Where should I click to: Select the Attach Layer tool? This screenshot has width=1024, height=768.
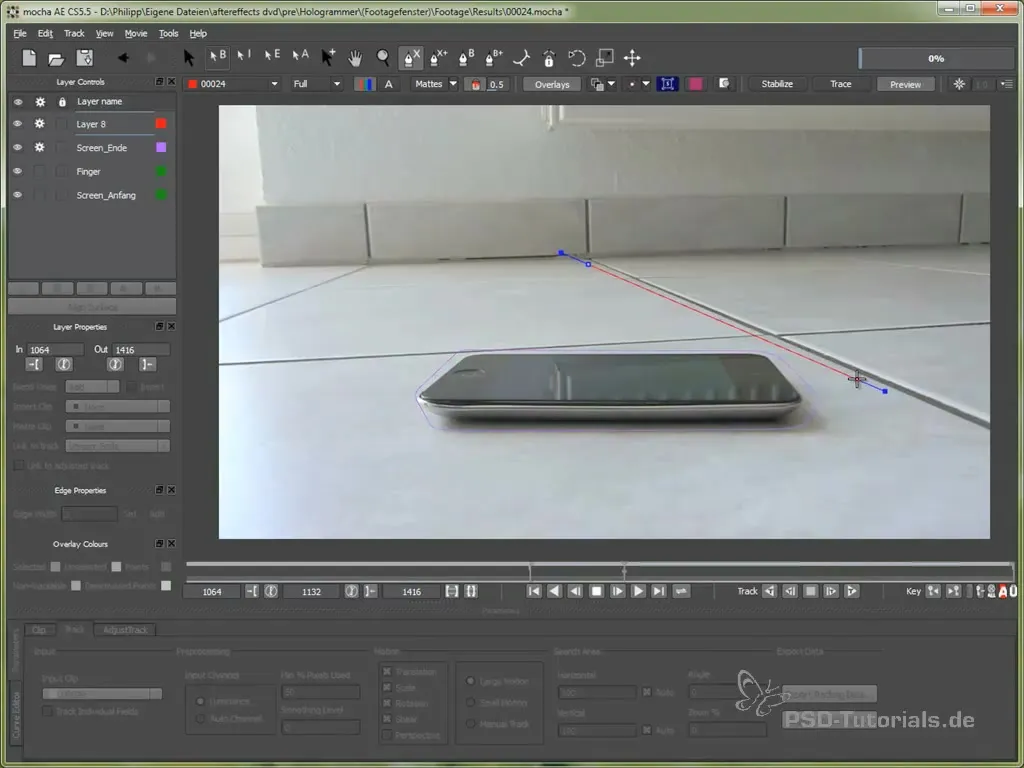[x=521, y=58]
